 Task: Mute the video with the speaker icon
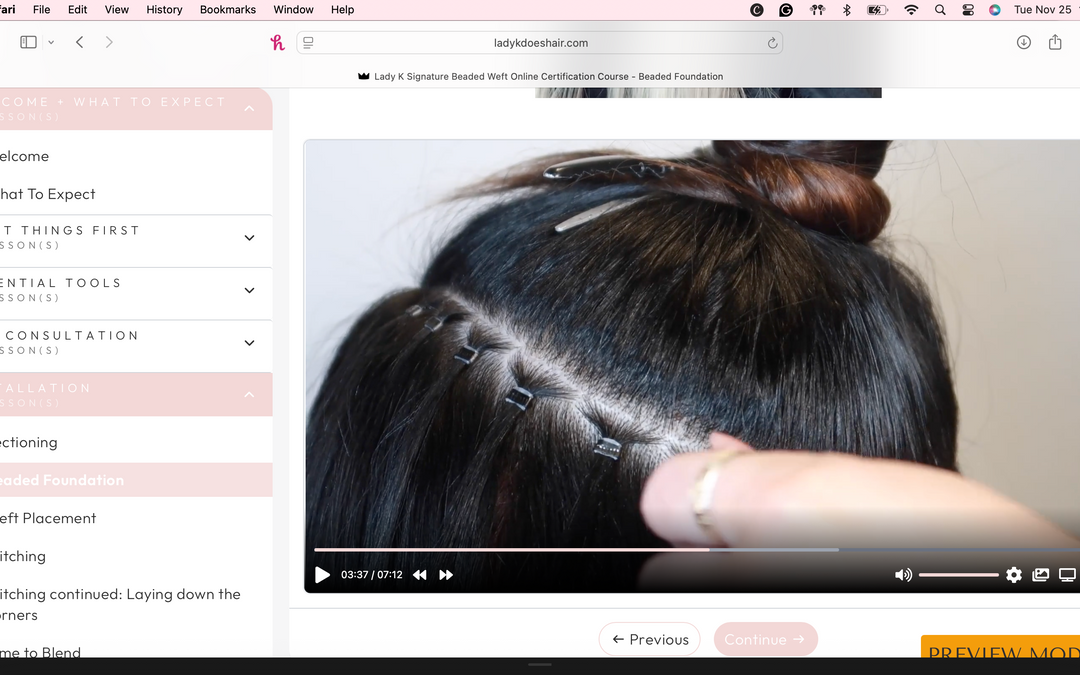[x=903, y=575]
